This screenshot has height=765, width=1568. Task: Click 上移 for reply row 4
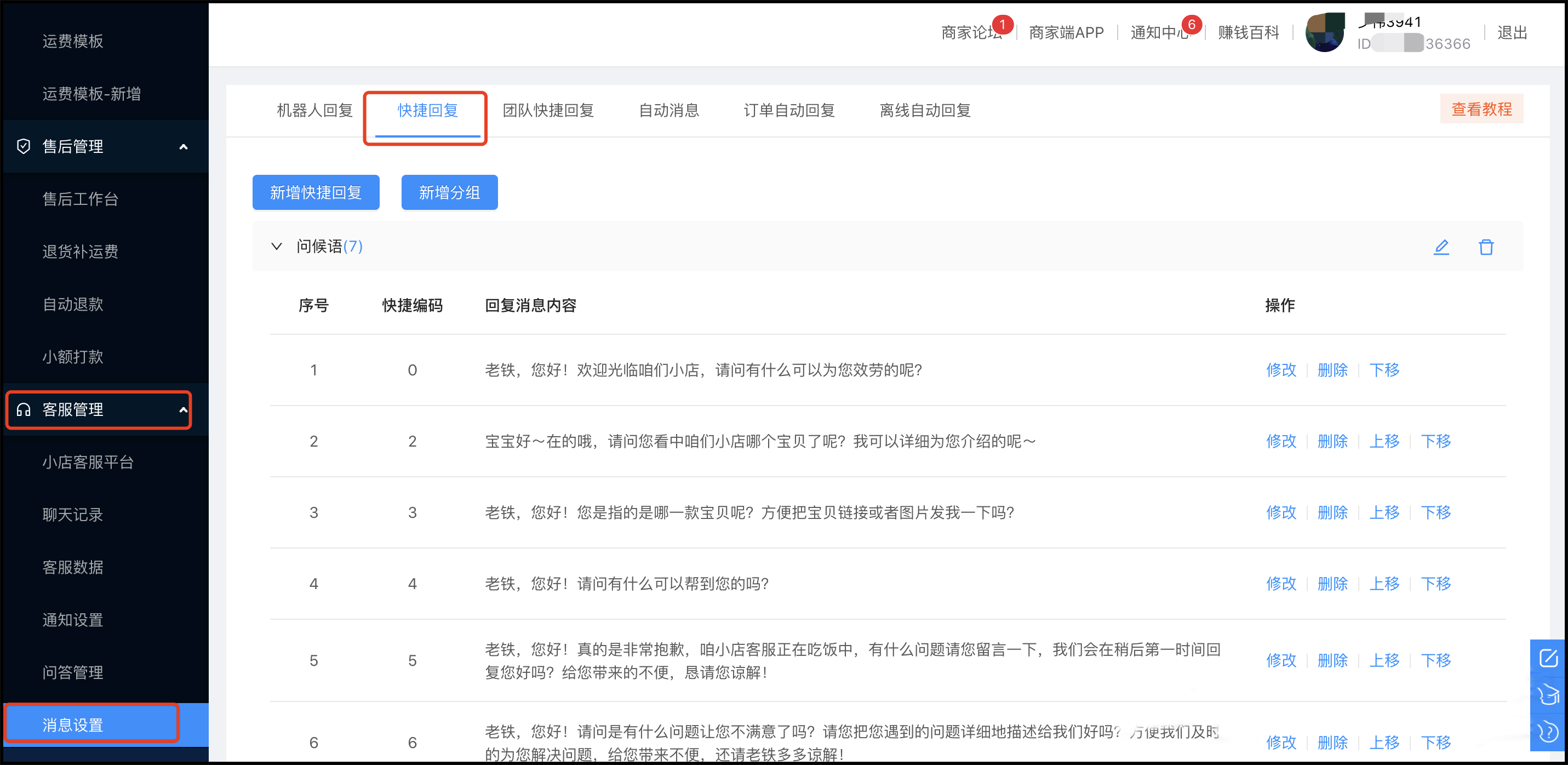pyautogui.click(x=1384, y=584)
